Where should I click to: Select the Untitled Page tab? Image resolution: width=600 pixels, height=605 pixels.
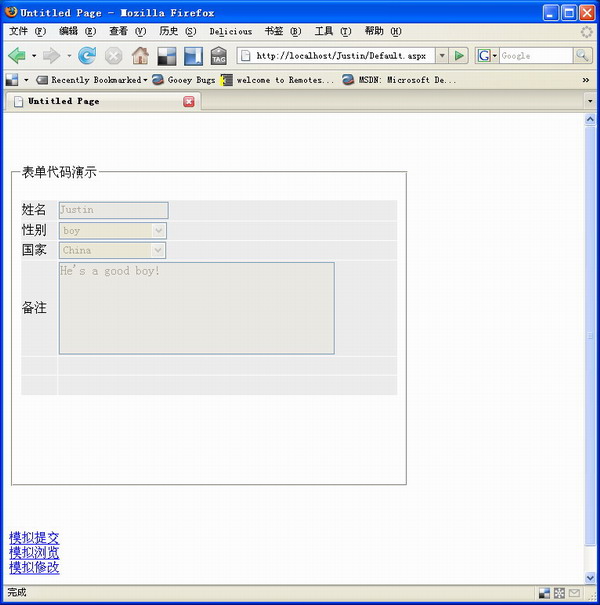tap(103, 101)
